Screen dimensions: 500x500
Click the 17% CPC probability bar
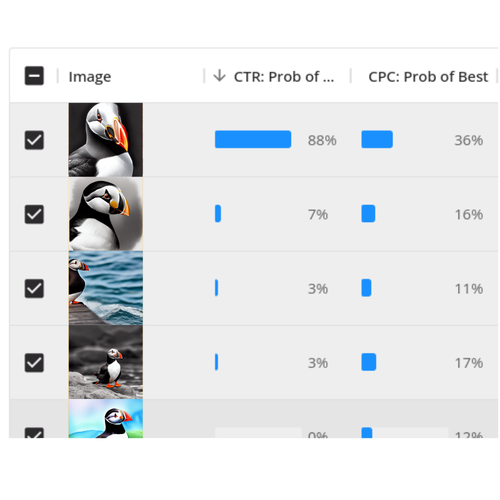369,362
